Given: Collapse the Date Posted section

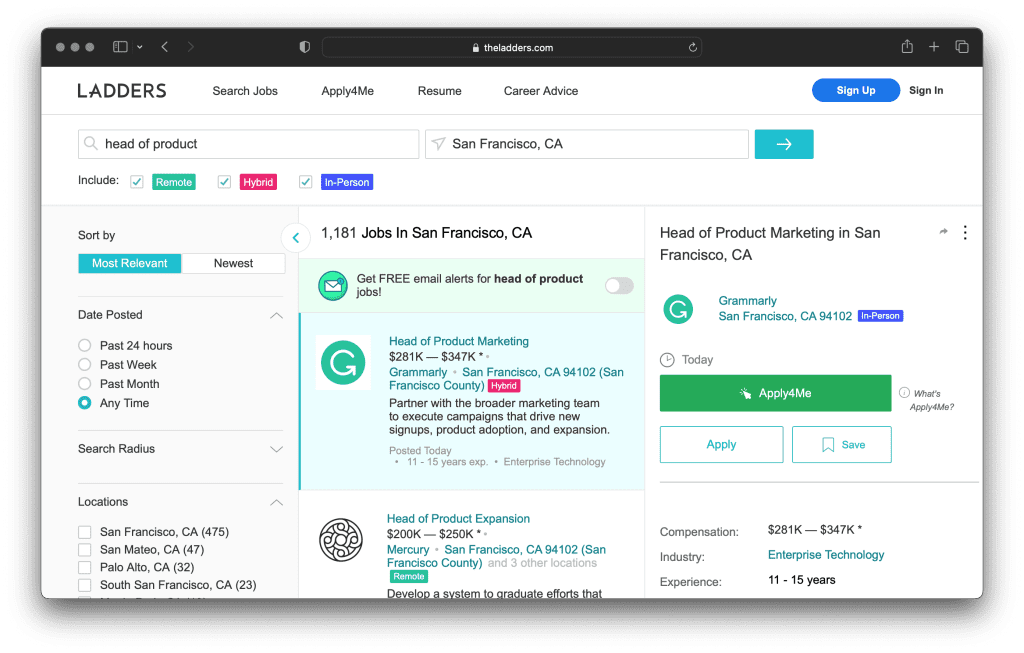Looking at the screenshot, I should (276, 315).
